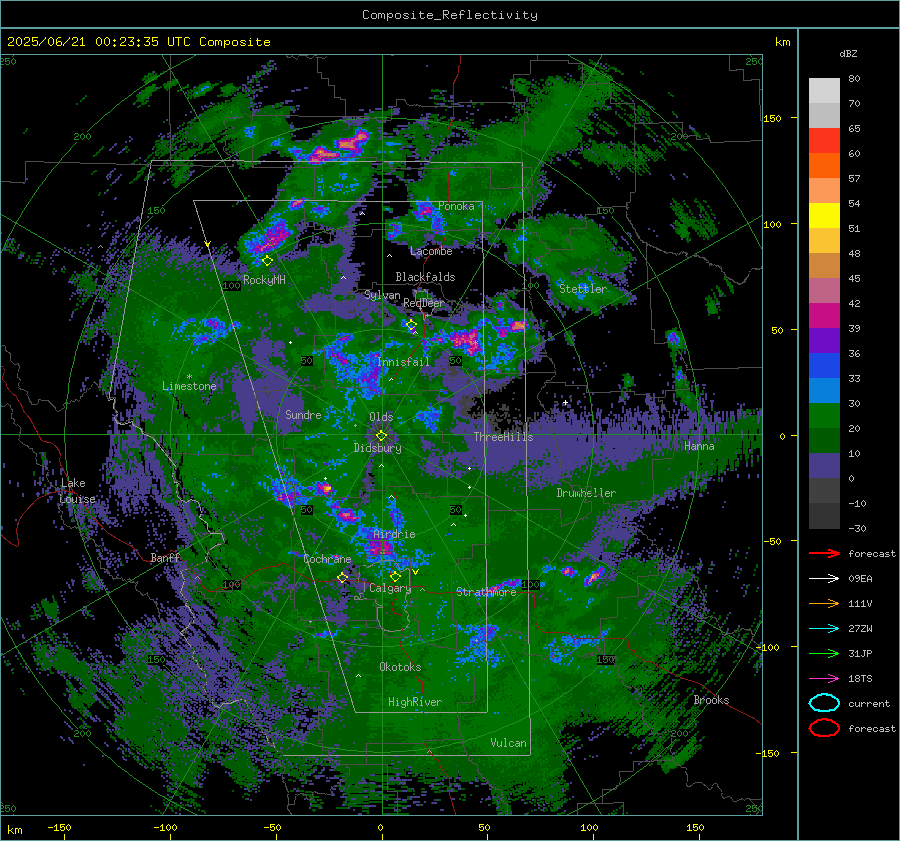
Task: Click the yellow diamond marker near RockyMH
Action: tap(267, 261)
